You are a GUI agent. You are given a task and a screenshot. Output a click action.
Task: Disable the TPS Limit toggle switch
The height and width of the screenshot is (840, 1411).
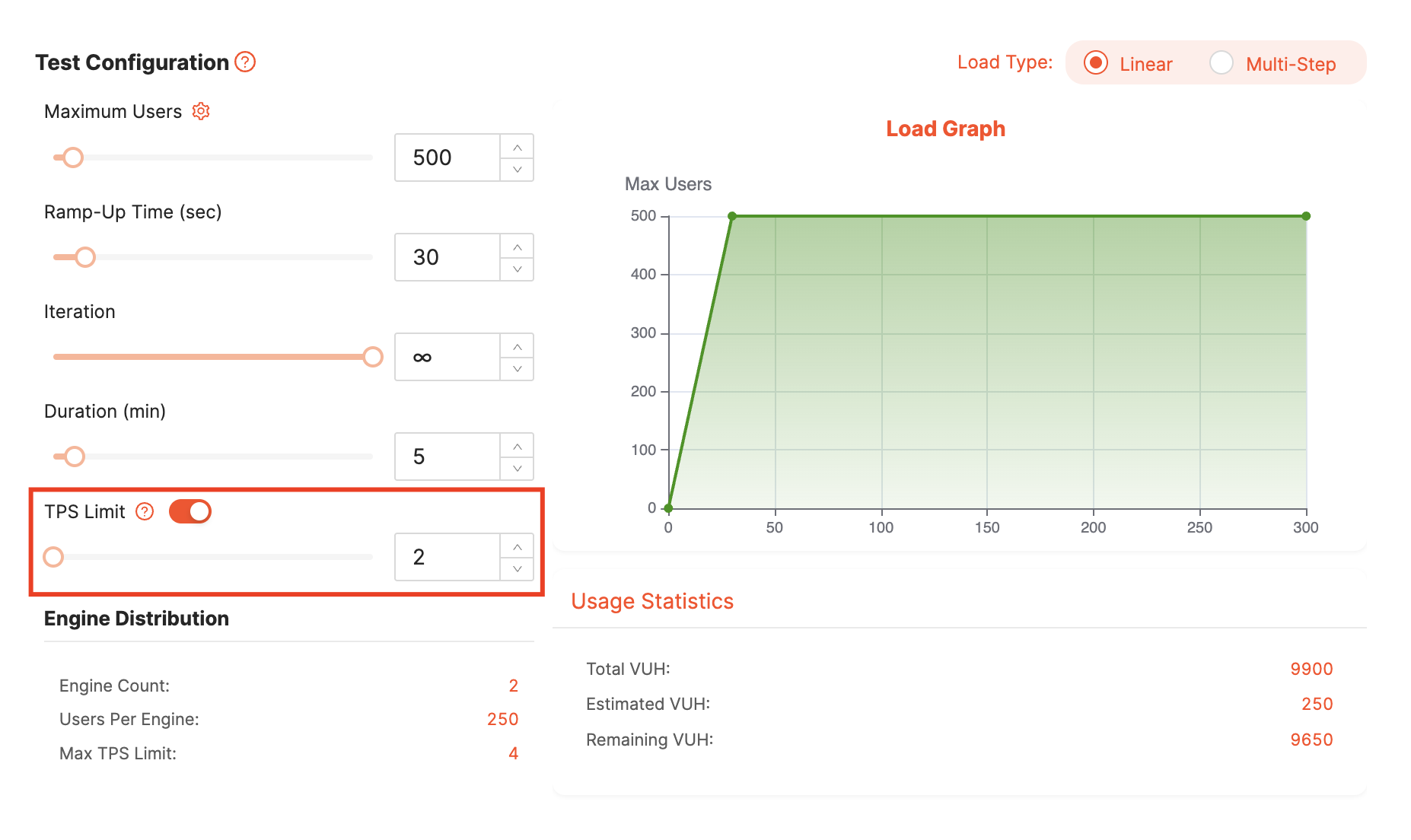pyautogui.click(x=190, y=511)
